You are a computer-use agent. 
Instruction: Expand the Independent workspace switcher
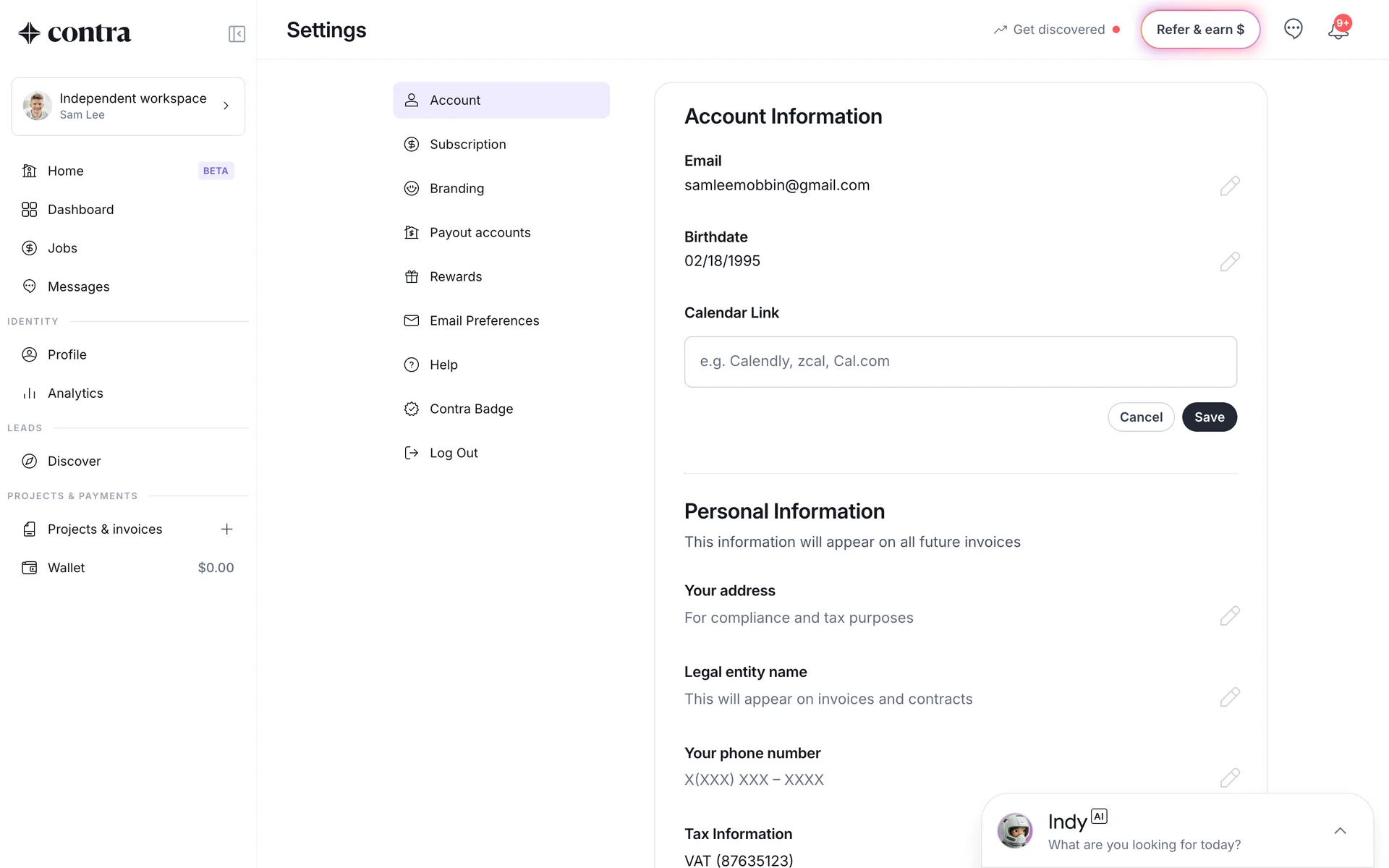pos(128,106)
